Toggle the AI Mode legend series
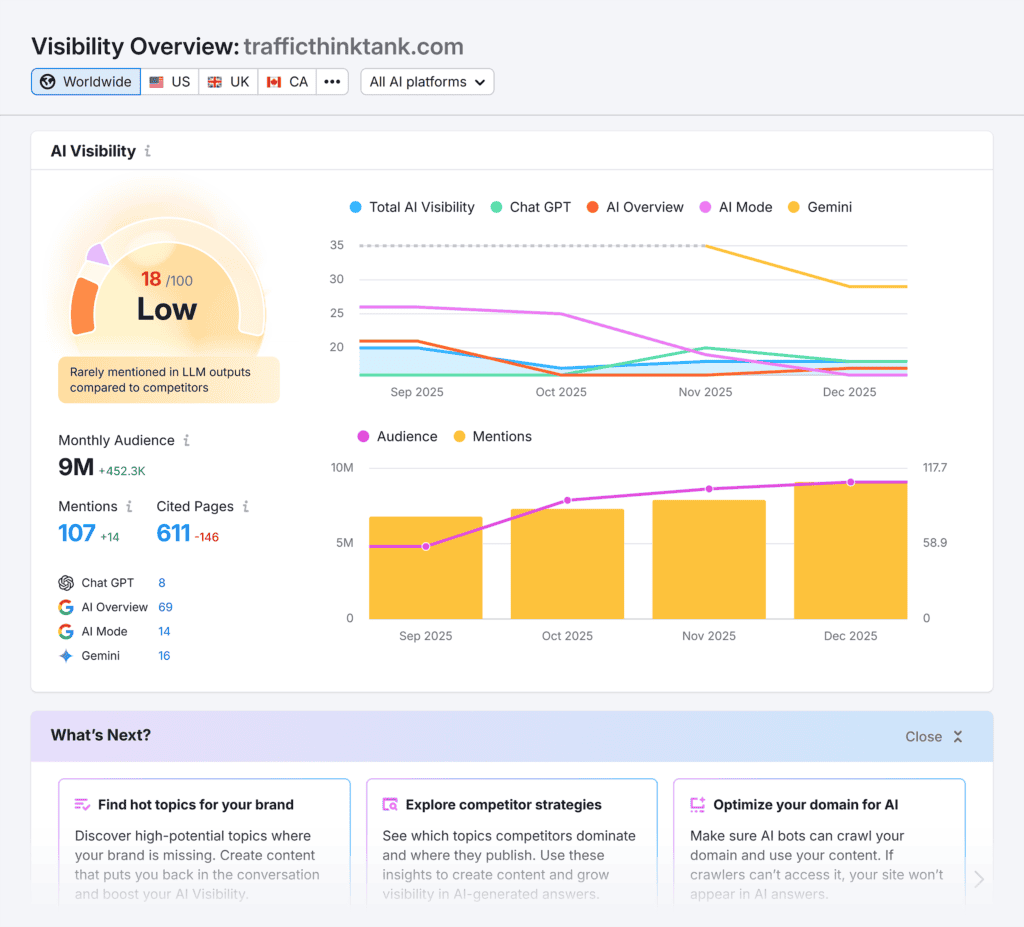Image resolution: width=1024 pixels, height=927 pixels. 735,207
